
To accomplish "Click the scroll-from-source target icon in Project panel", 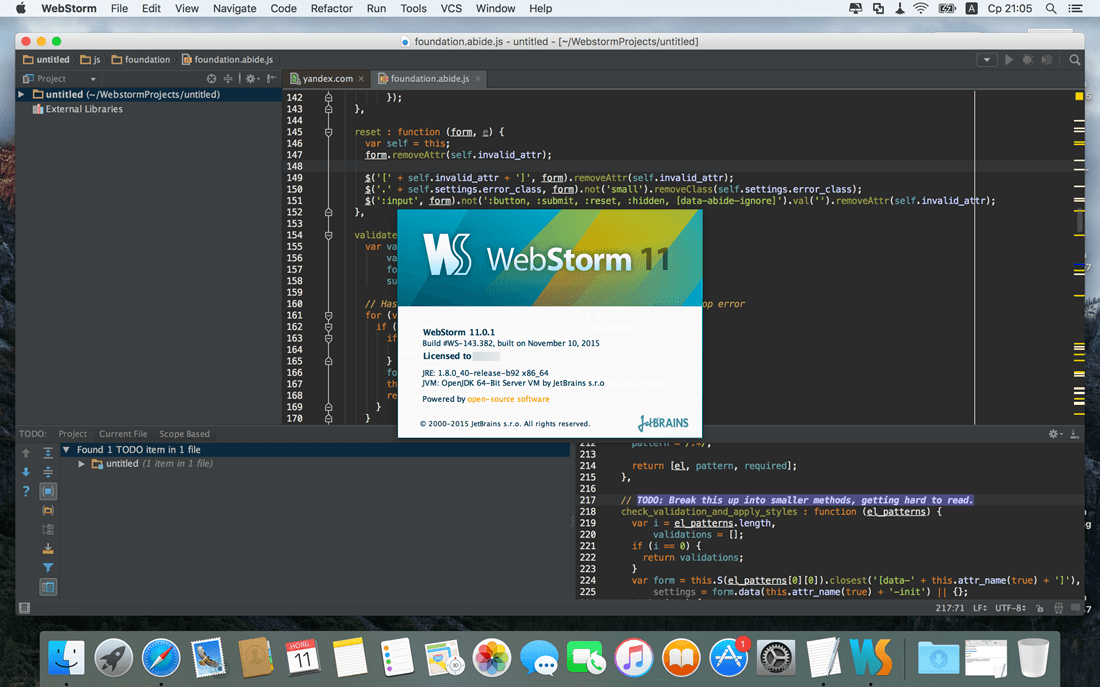I will tap(211, 79).
